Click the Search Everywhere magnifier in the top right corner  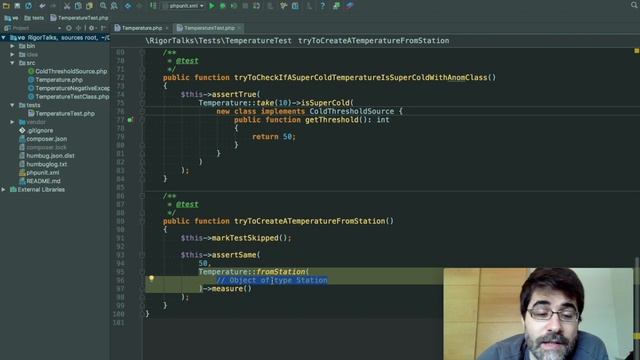click(634, 5)
